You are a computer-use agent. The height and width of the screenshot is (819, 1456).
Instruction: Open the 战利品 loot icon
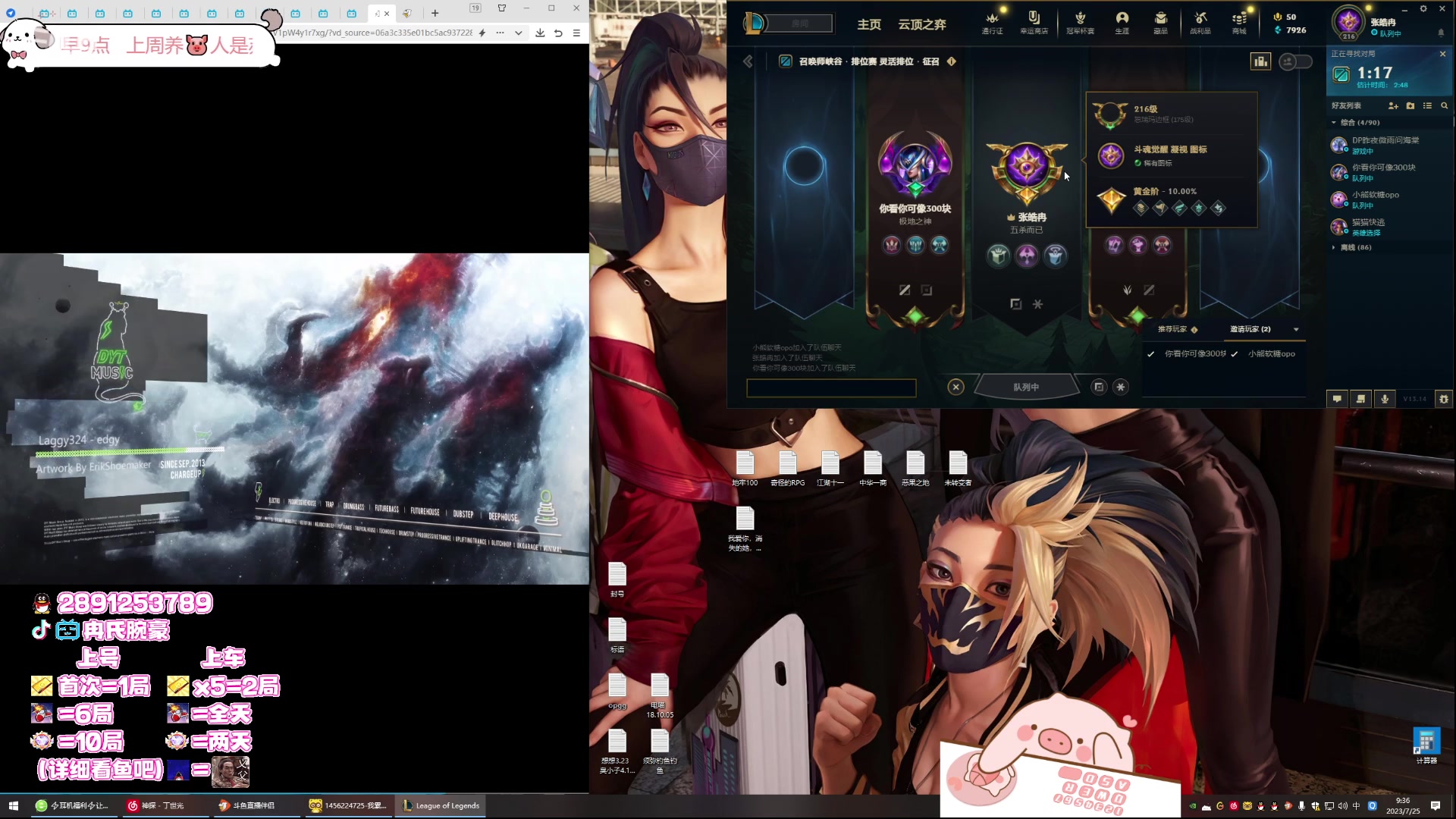click(x=1200, y=22)
